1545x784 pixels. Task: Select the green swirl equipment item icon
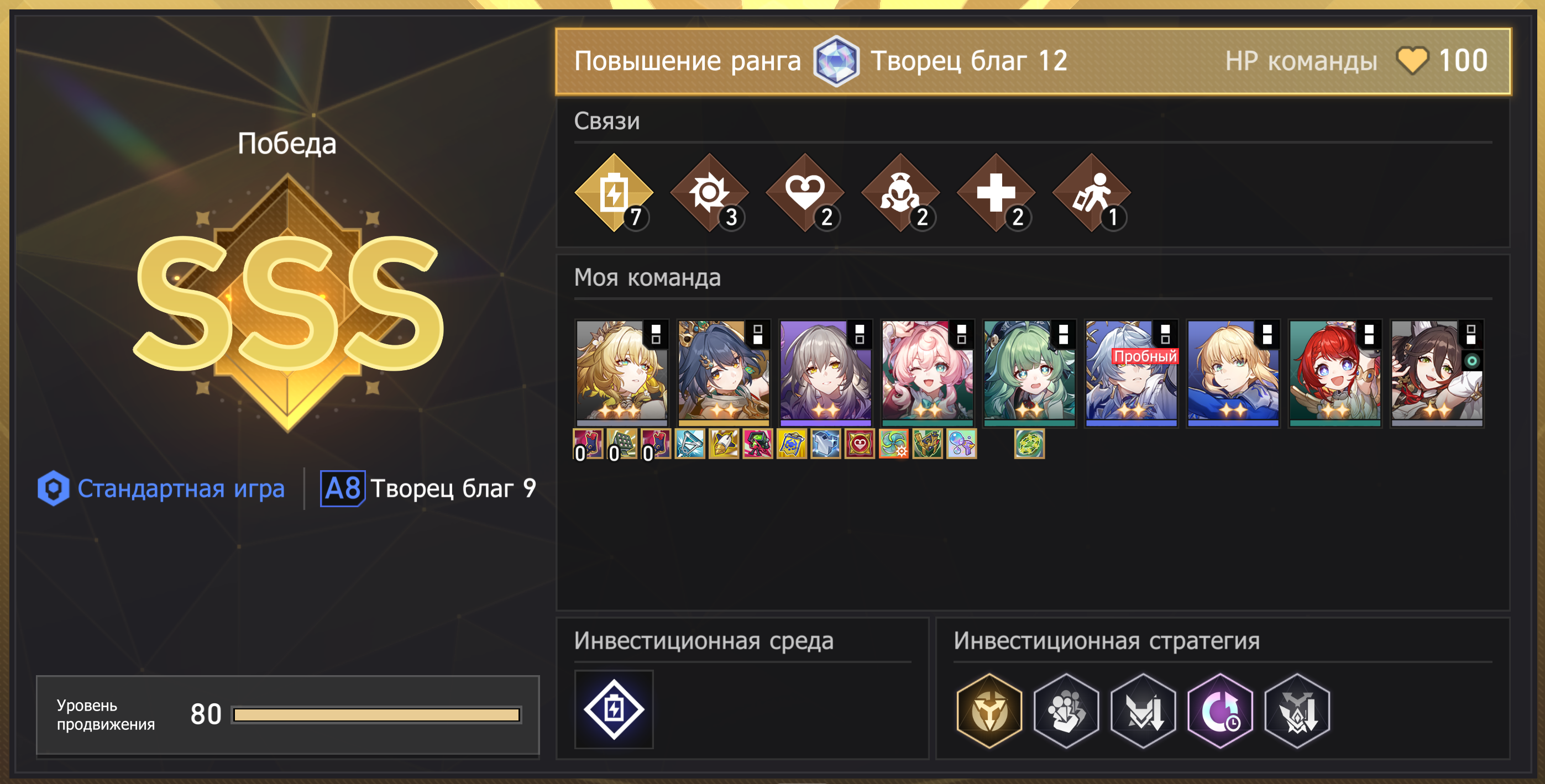1029,444
